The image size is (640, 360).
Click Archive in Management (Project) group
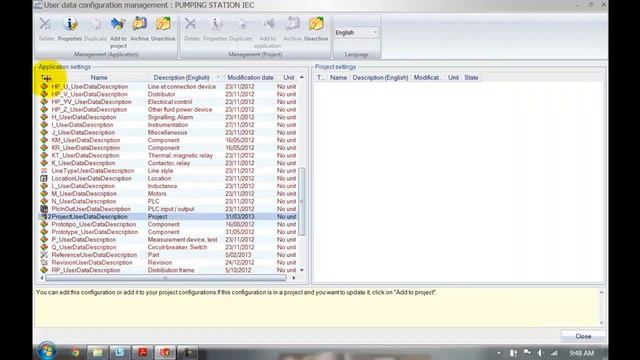click(292, 29)
